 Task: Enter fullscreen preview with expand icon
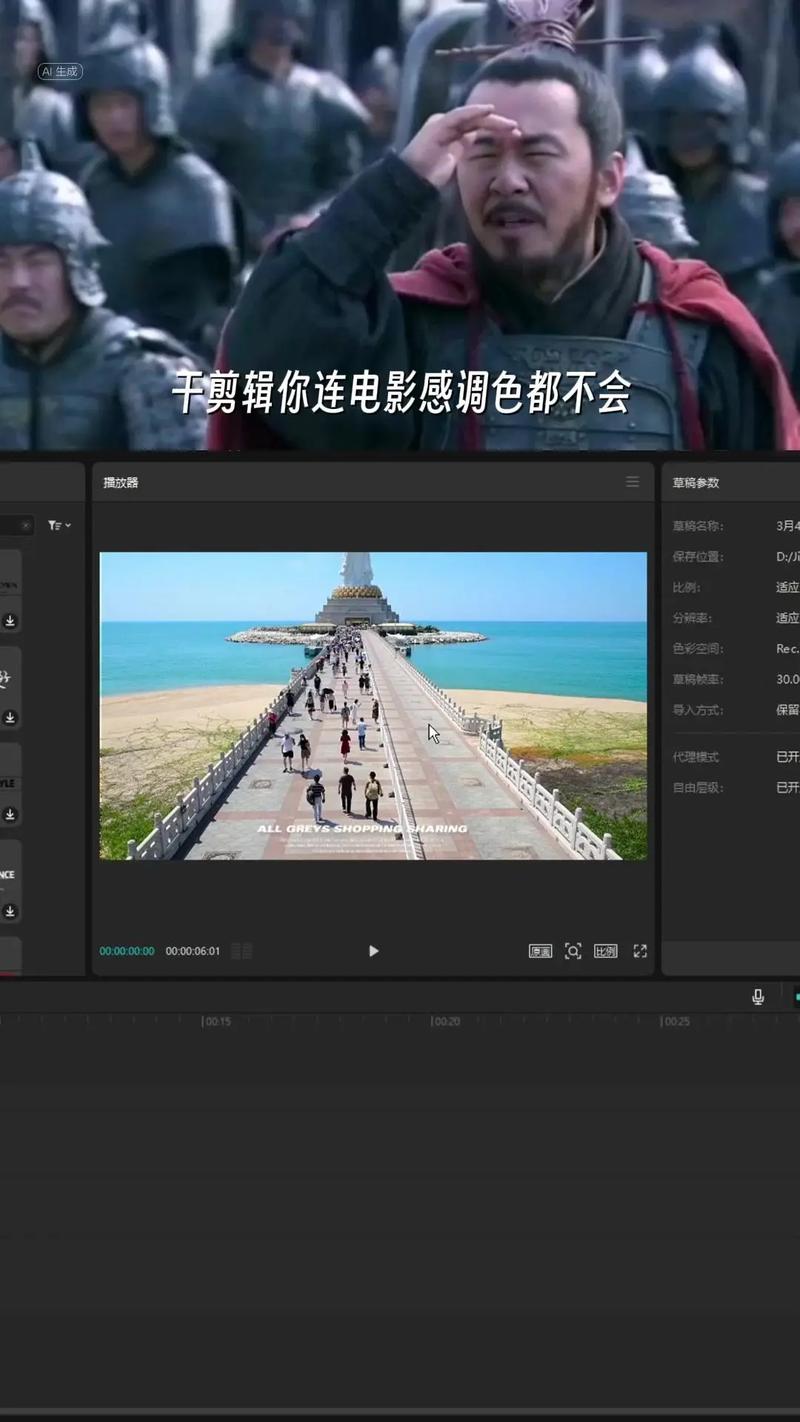(640, 951)
